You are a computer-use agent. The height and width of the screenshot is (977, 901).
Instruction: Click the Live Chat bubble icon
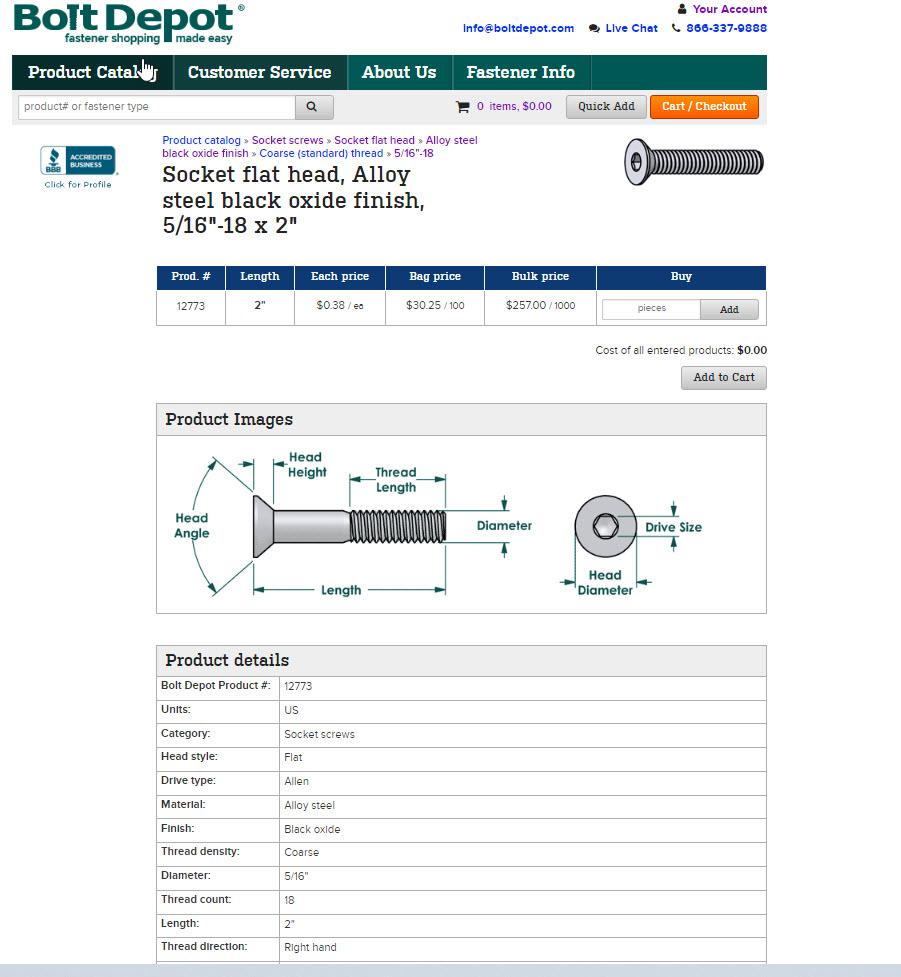point(594,29)
